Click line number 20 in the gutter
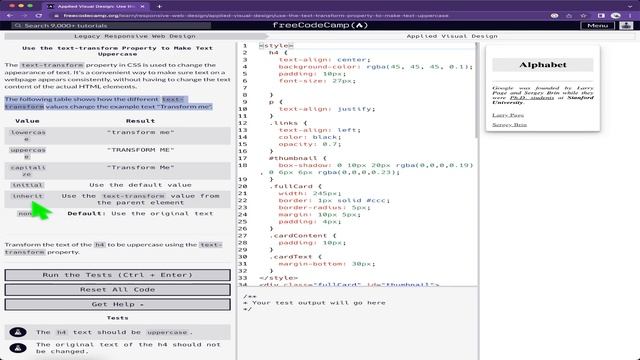This screenshot has width=640, height=360. pos(242,187)
